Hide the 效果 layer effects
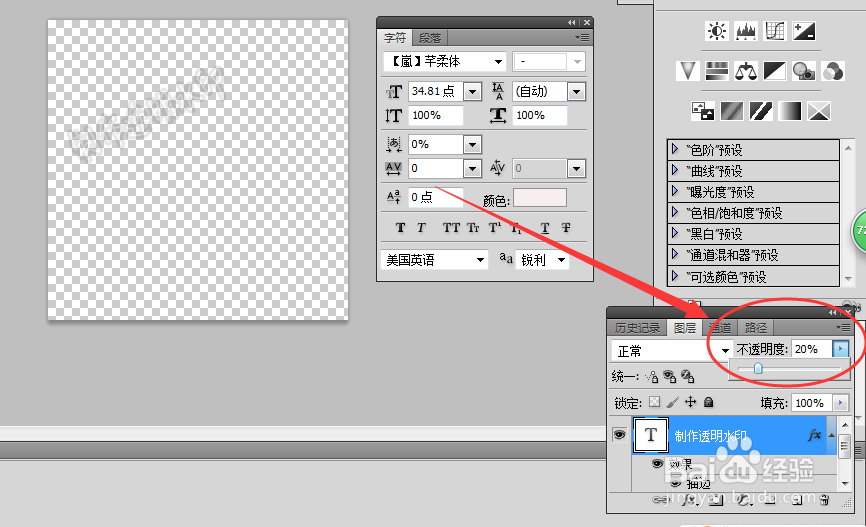 [657, 463]
